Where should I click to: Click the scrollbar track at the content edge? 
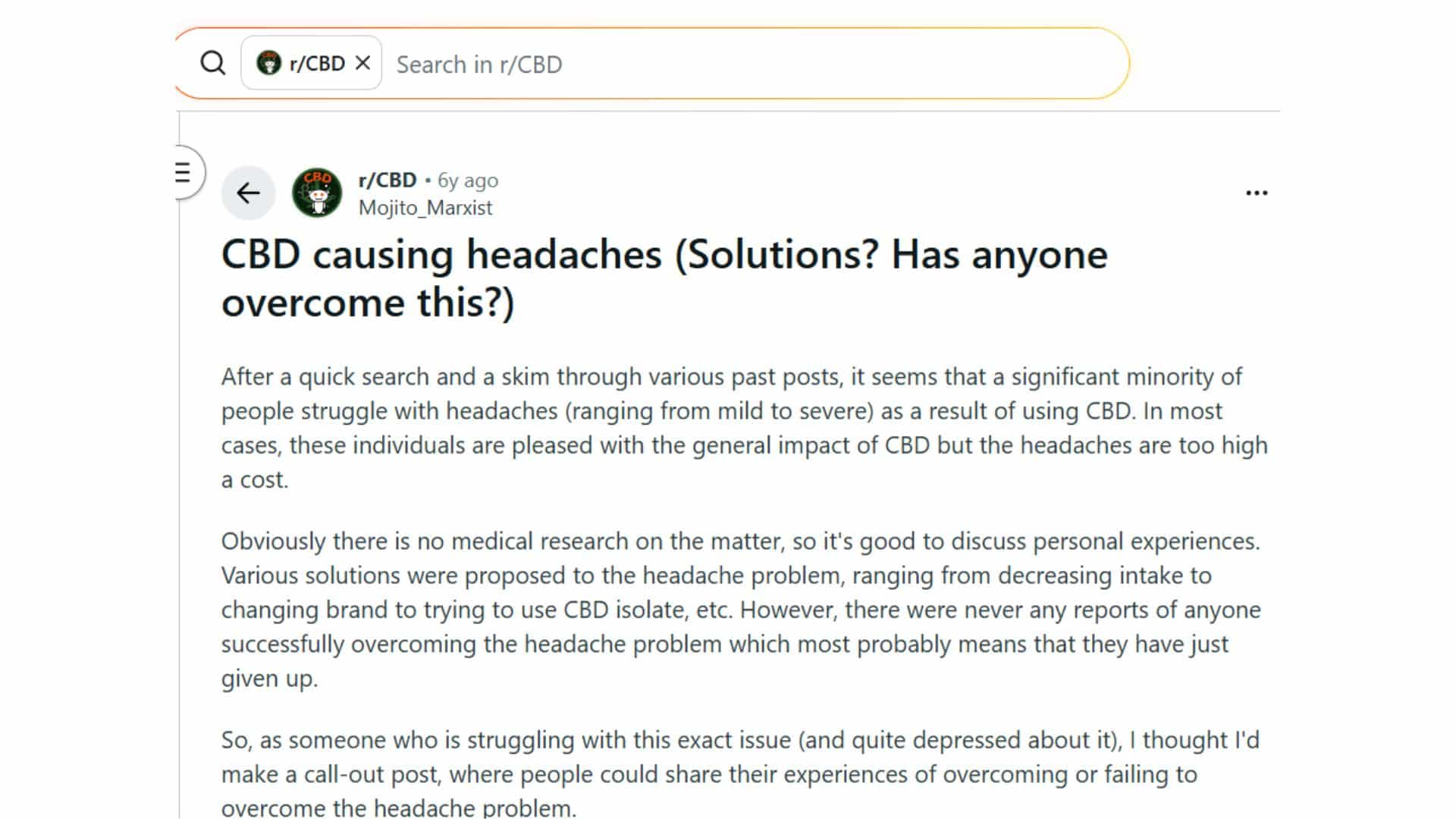click(x=179, y=455)
